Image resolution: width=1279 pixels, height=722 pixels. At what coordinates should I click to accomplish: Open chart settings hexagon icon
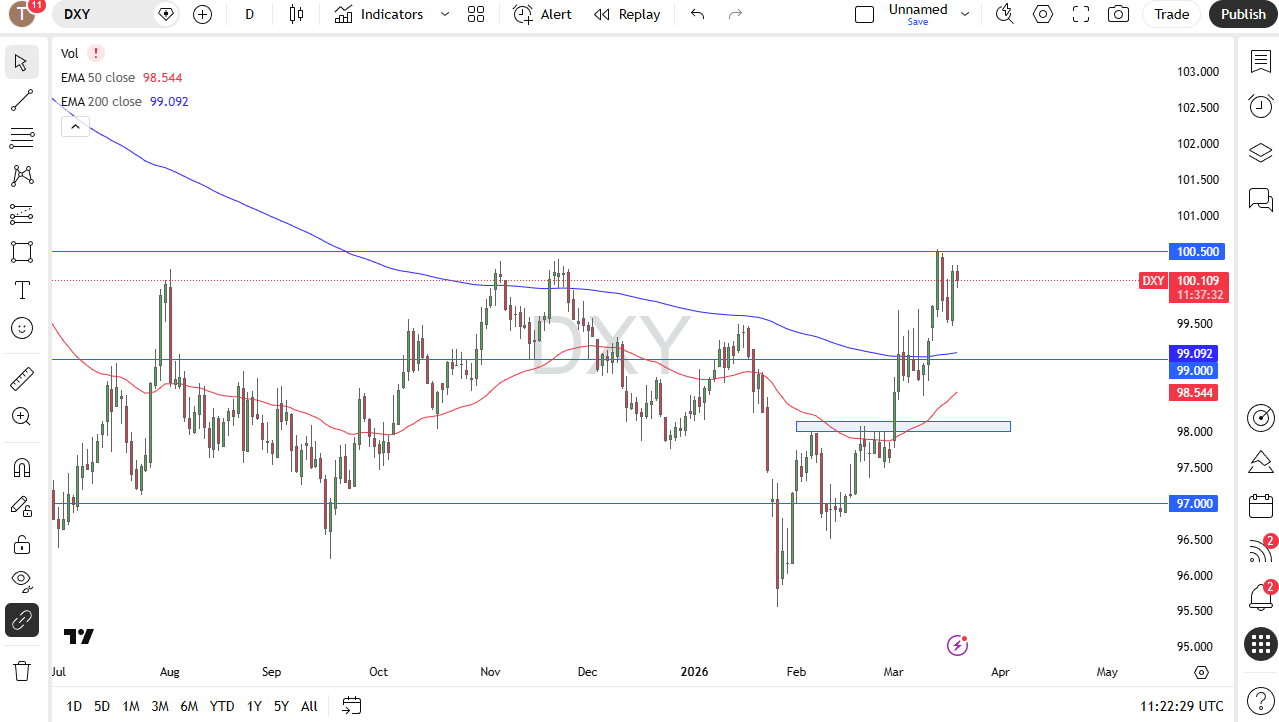1043,14
